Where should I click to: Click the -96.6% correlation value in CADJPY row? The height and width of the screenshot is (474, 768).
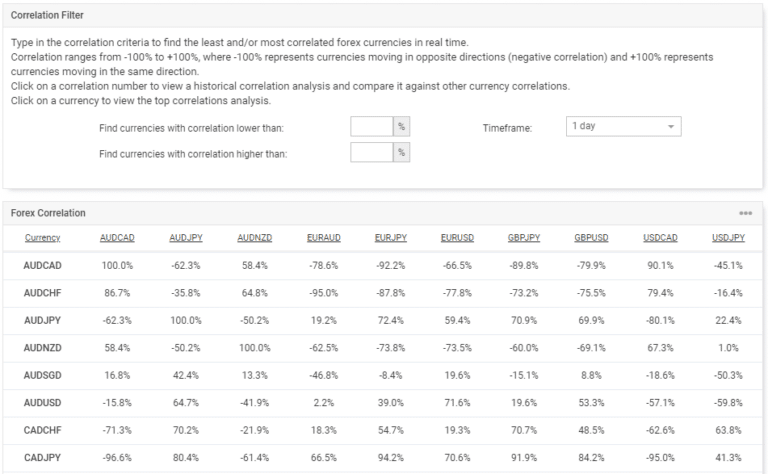coord(118,456)
